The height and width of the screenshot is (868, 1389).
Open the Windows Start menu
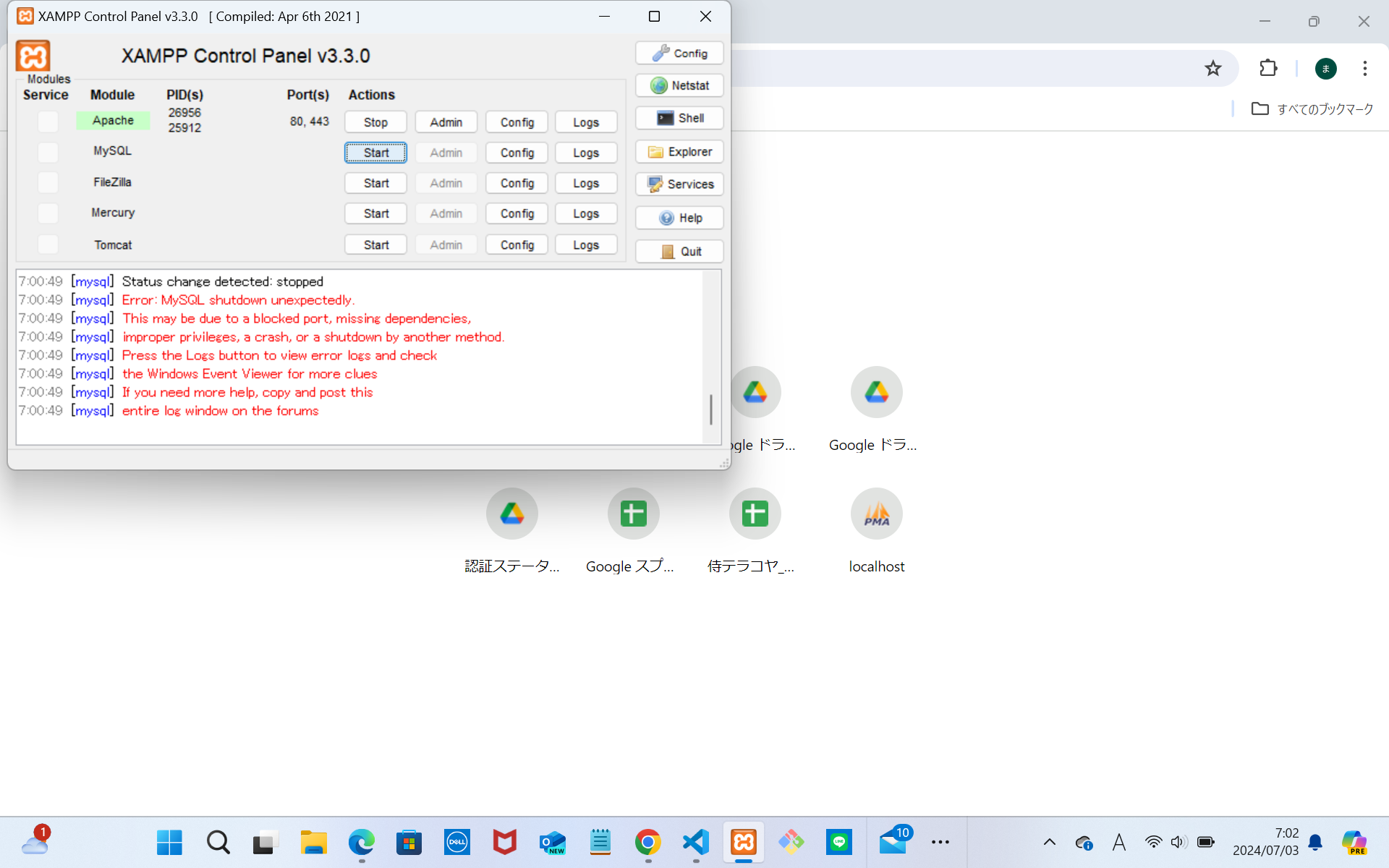click(x=169, y=842)
